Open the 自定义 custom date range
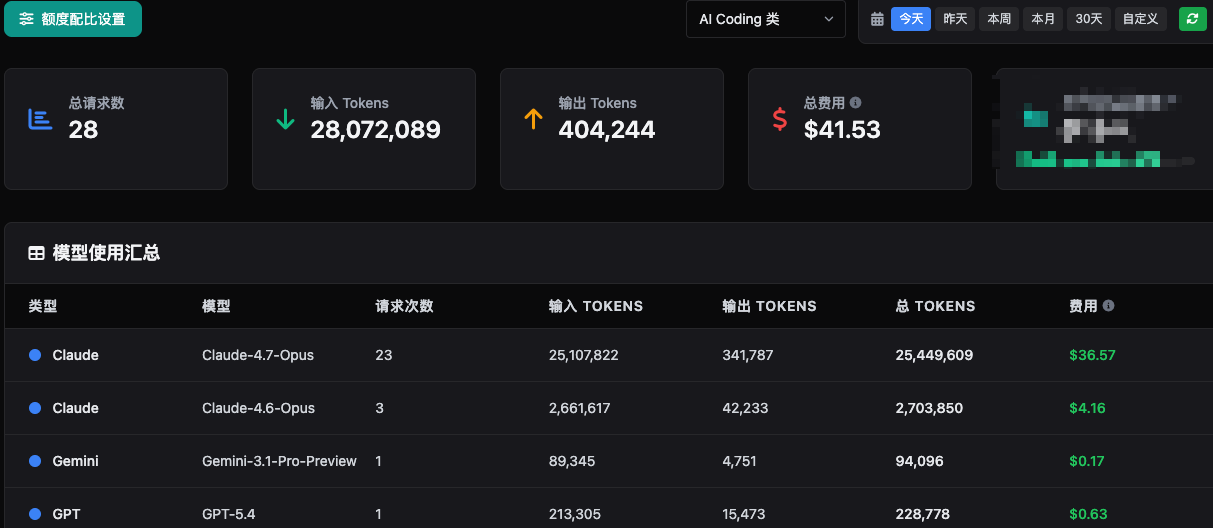 (x=1141, y=19)
